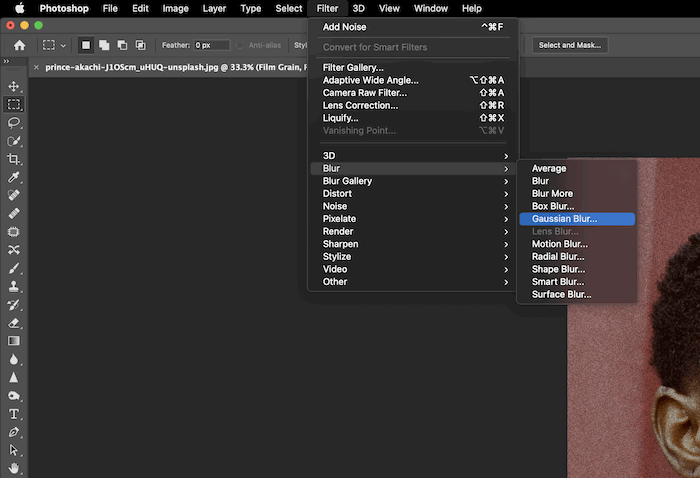Select the Pen tool
This screenshot has height=478, width=700.
[x=14, y=432]
